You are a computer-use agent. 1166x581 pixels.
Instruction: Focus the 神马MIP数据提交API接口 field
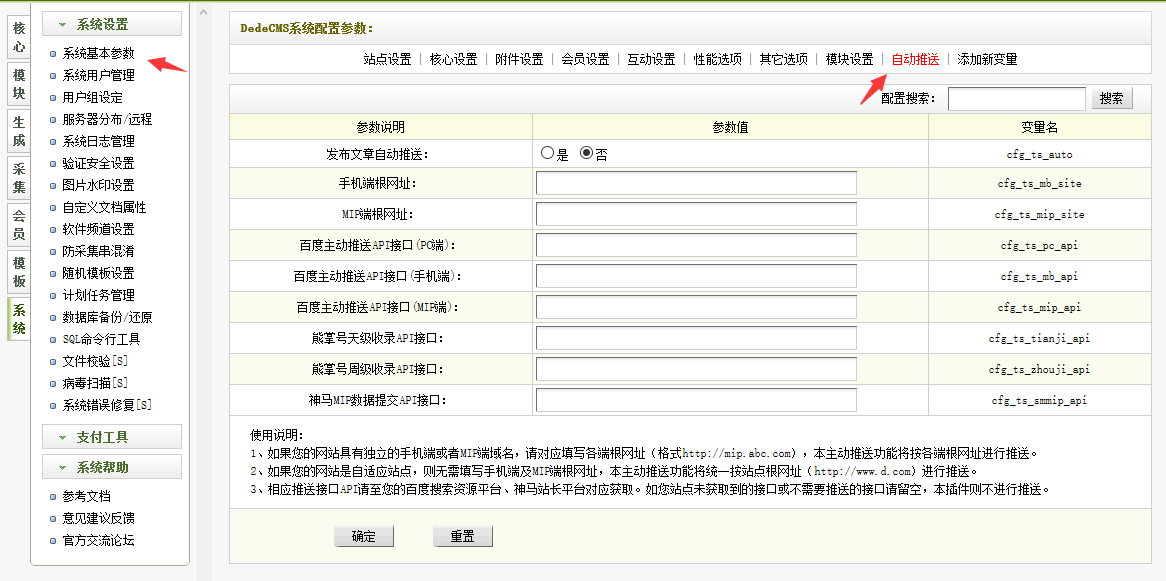[x=696, y=399]
